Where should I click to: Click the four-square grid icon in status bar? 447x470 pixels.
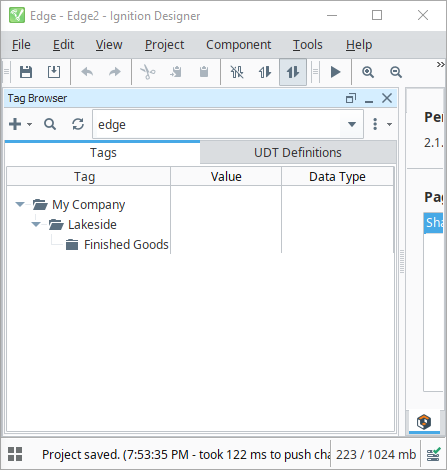click(x=15, y=454)
